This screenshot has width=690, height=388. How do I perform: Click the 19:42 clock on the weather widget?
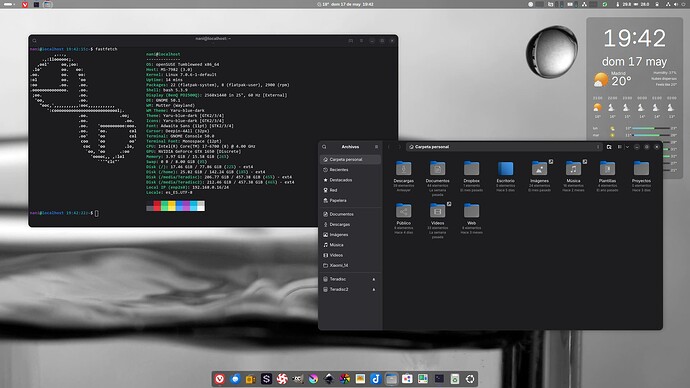pyautogui.click(x=634, y=38)
